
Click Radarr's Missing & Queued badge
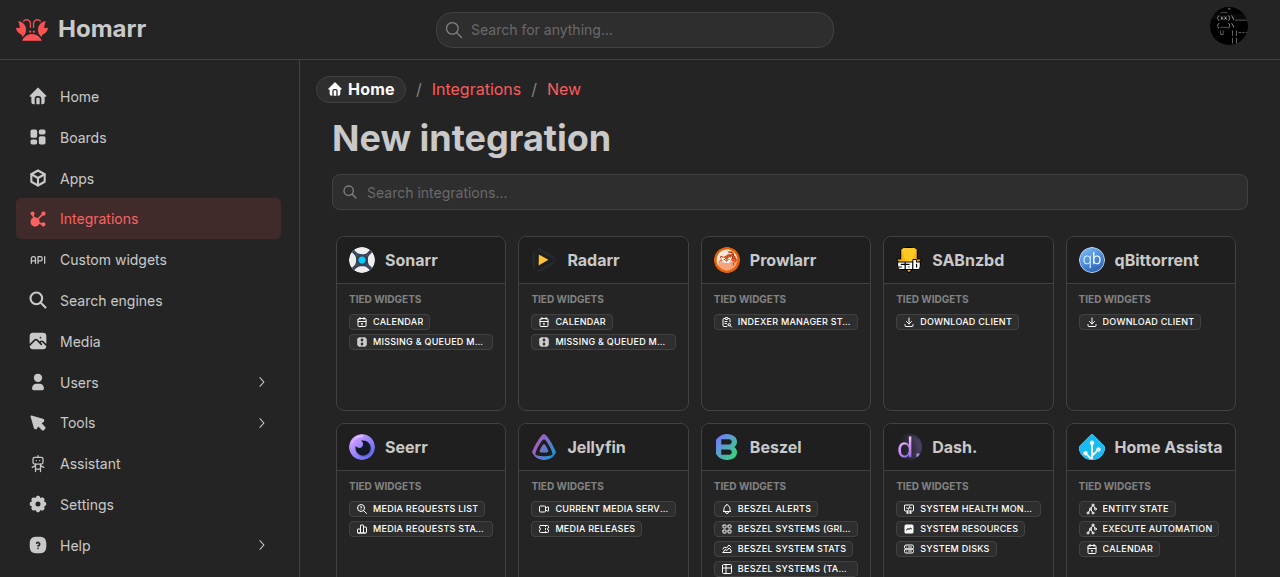click(x=603, y=342)
